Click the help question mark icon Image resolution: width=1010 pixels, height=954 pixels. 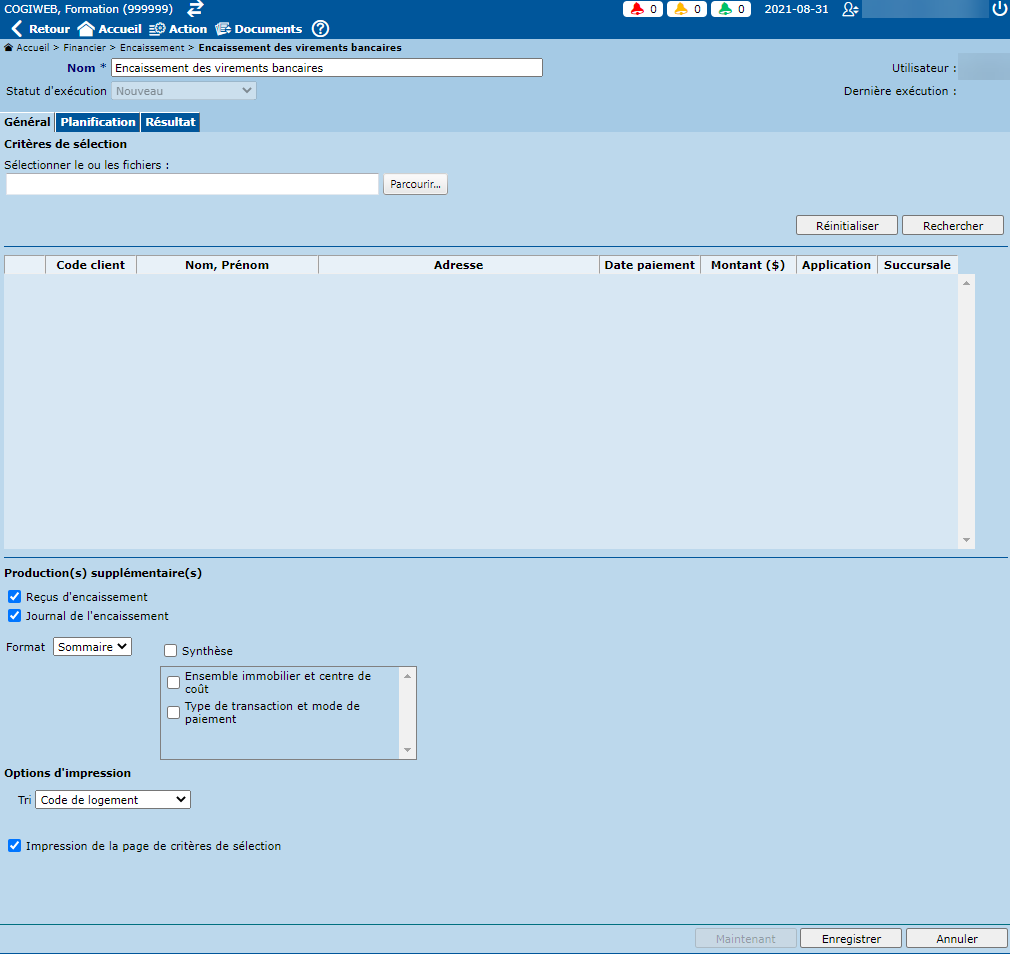pyautogui.click(x=320, y=29)
